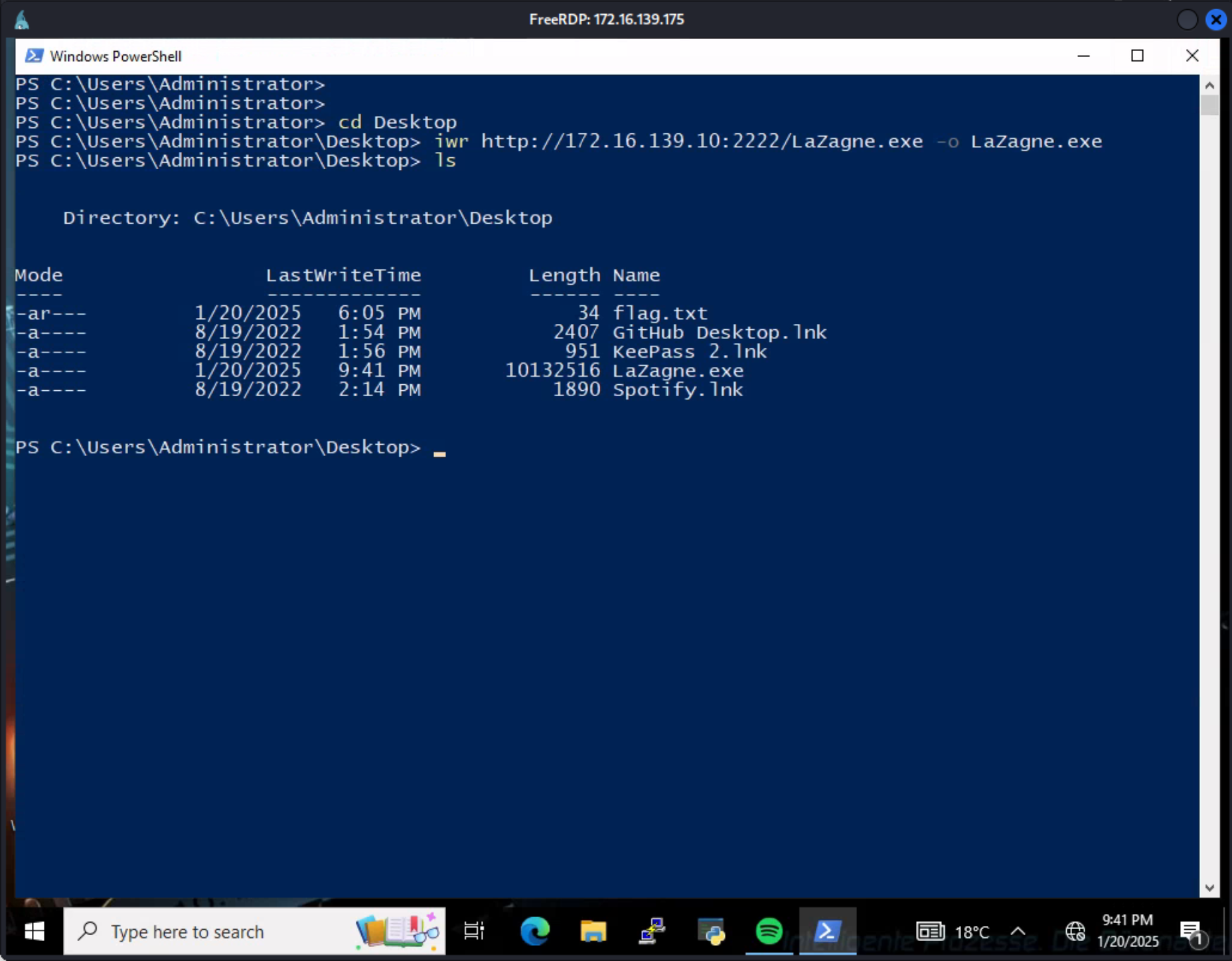Click LaZagne.exe in the directory listing rows

click(678, 371)
